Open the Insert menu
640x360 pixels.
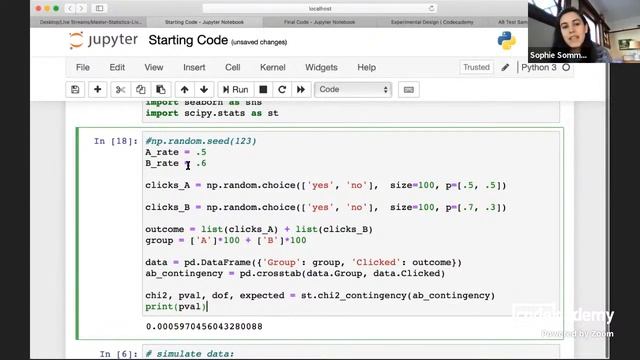coord(194,67)
